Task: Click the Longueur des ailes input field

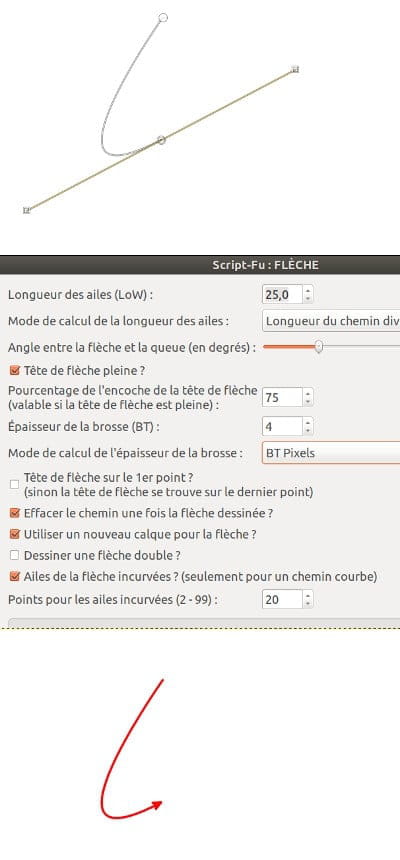Action: [x=283, y=295]
